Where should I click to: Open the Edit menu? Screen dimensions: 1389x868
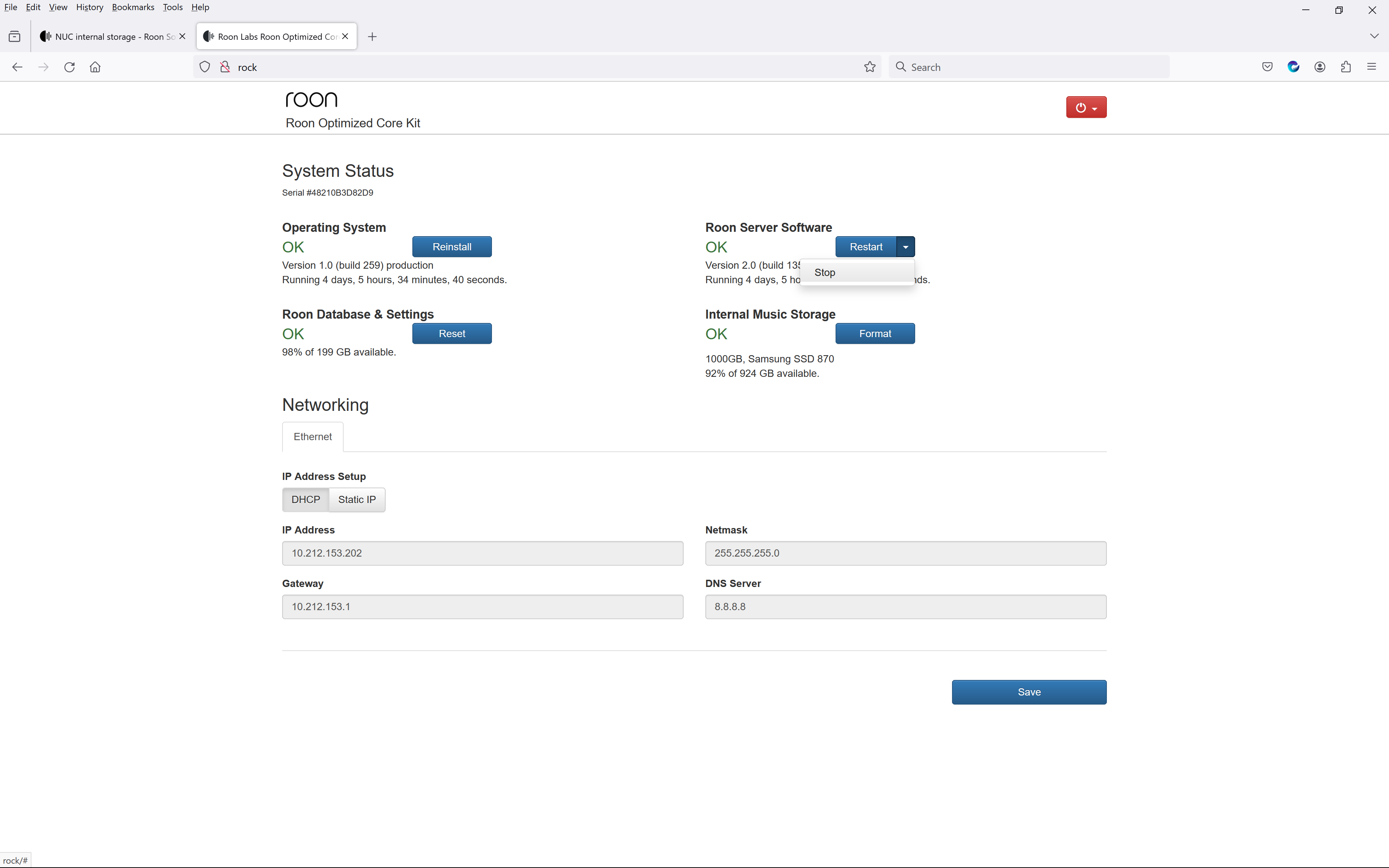point(33,8)
